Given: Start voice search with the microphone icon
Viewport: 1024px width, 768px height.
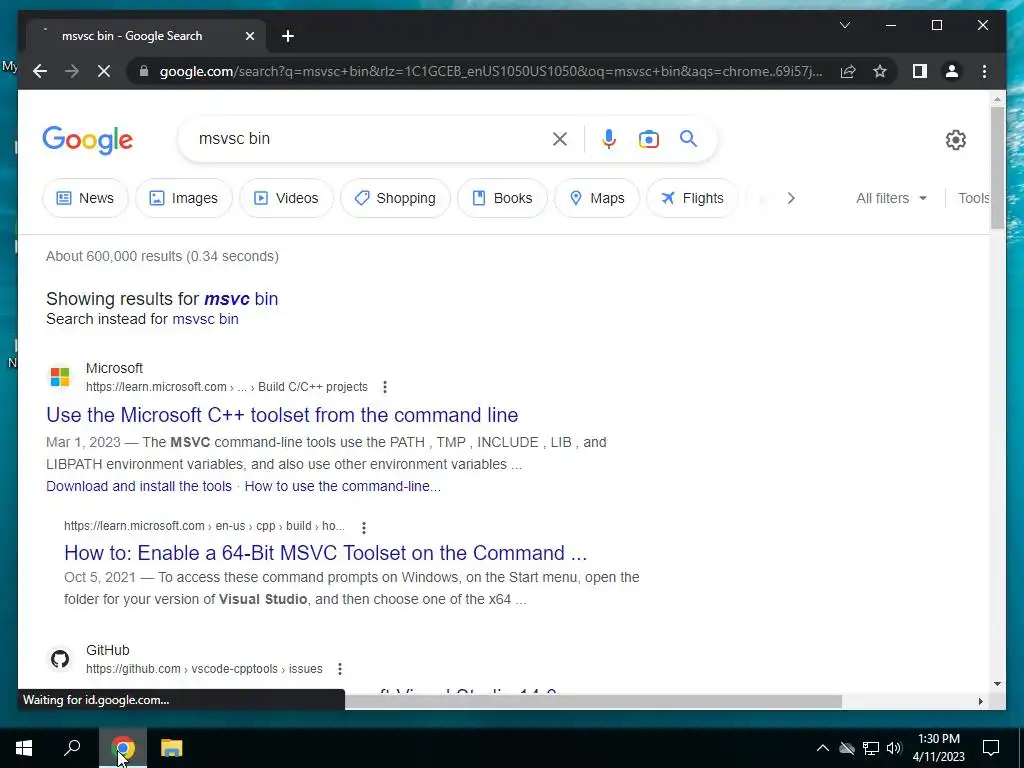Looking at the screenshot, I should [x=609, y=139].
